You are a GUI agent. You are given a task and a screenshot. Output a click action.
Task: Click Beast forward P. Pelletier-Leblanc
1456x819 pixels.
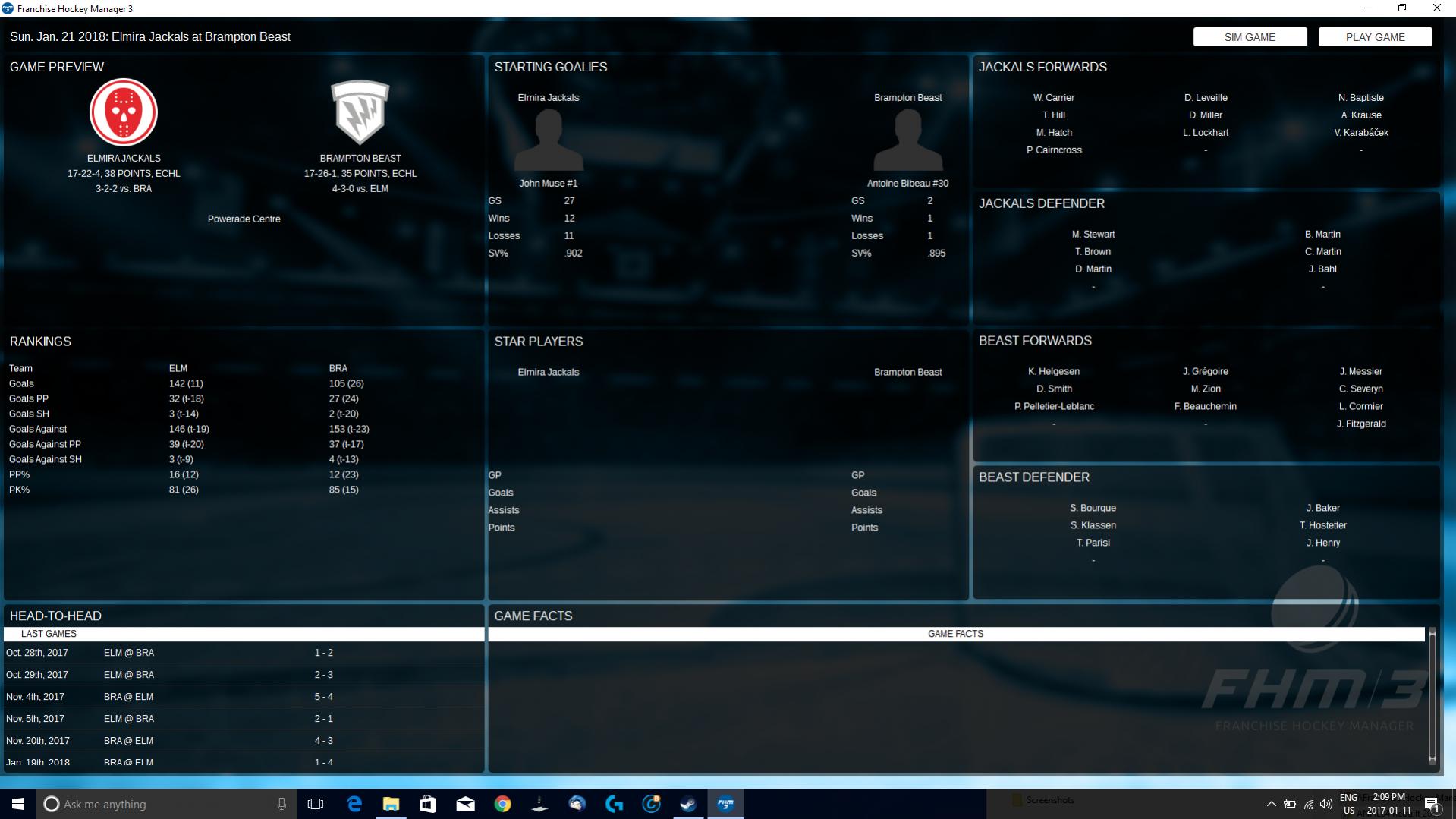point(1054,407)
